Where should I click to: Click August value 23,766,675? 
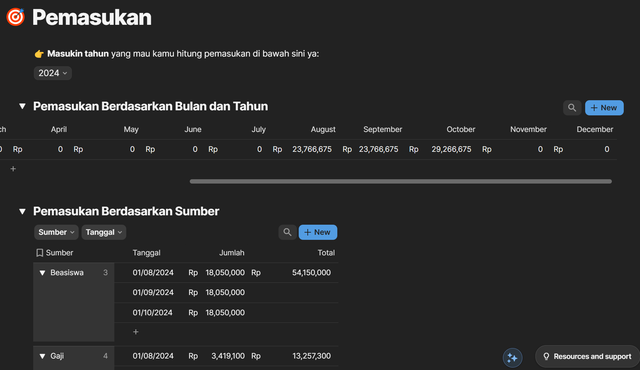(x=312, y=149)
